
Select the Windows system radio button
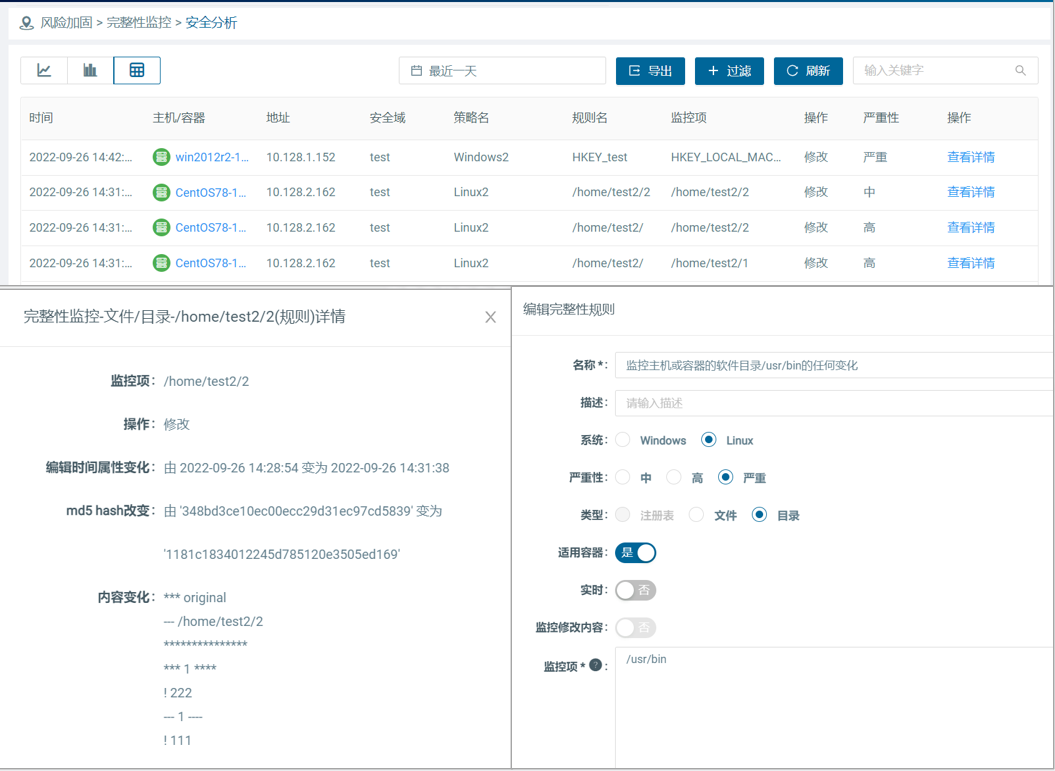pyautogui.click(x=623, y=440)
